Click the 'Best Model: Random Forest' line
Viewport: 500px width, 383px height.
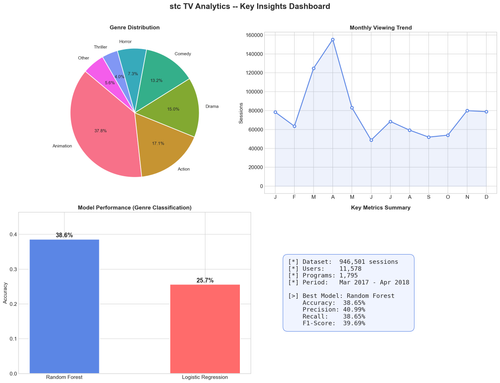click(x=341, y=296)
